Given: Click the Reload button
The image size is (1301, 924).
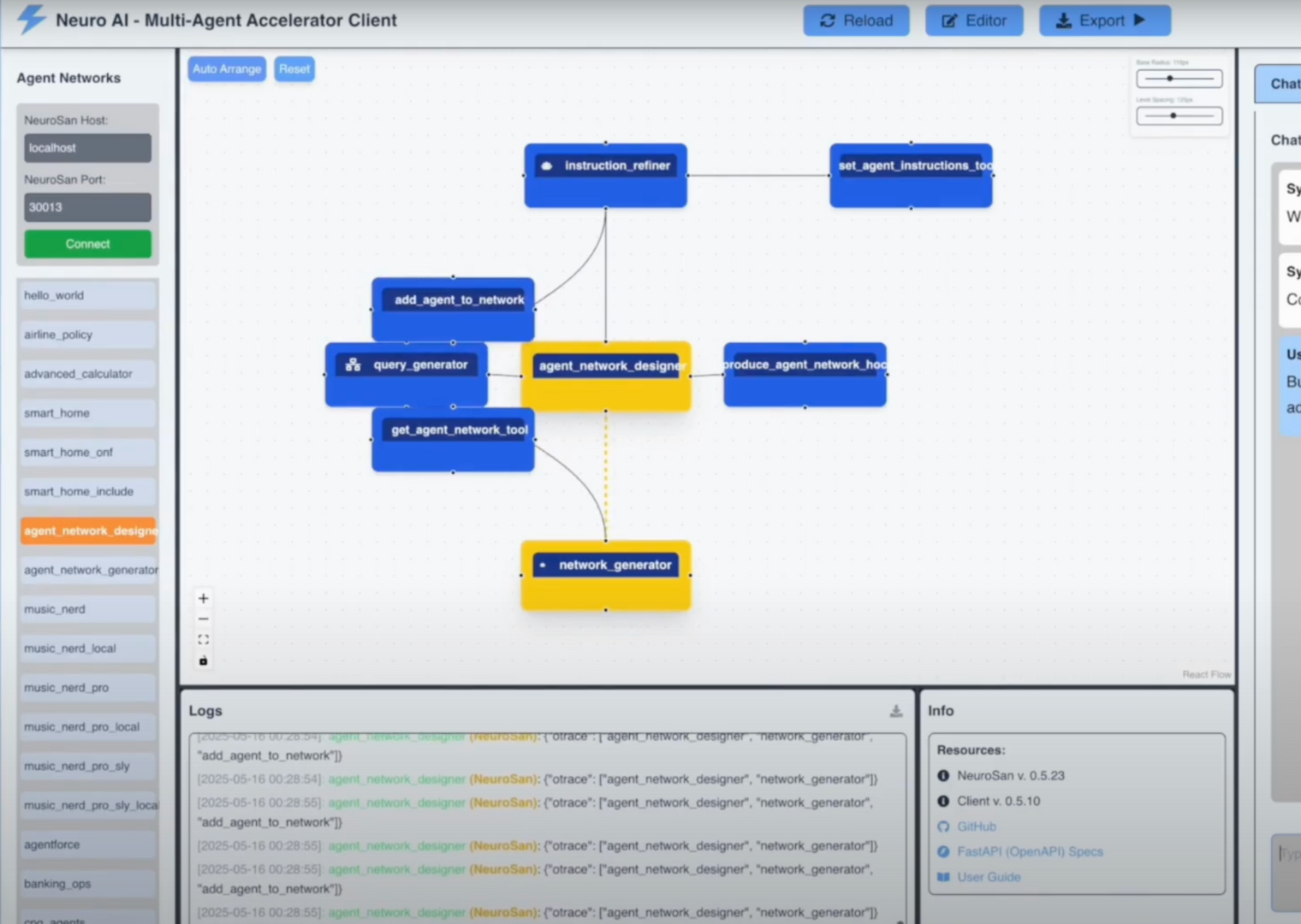Looking at the screenshot, I should [856, 21].
